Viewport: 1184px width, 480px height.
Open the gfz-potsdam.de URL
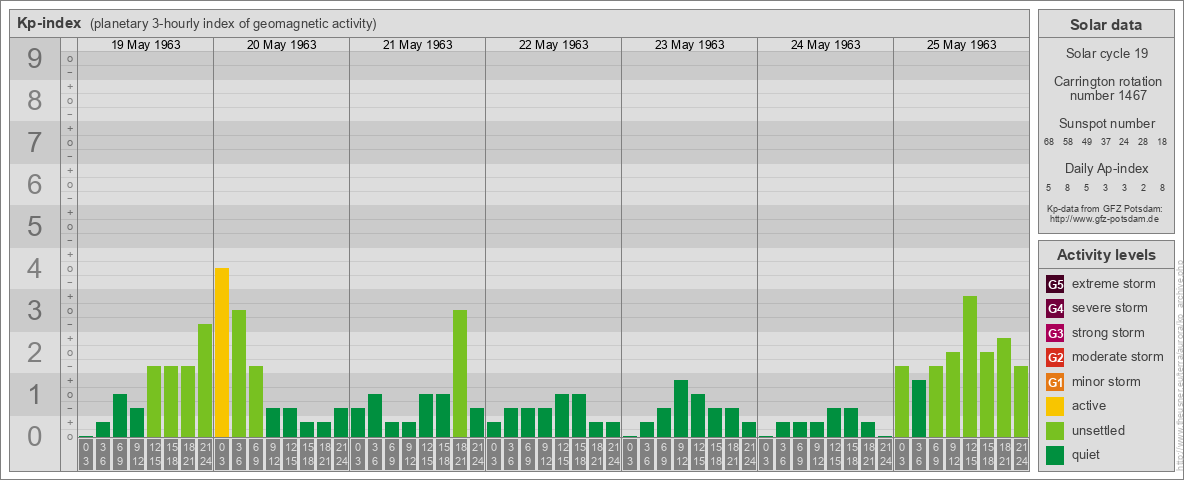click(1104, 219)
